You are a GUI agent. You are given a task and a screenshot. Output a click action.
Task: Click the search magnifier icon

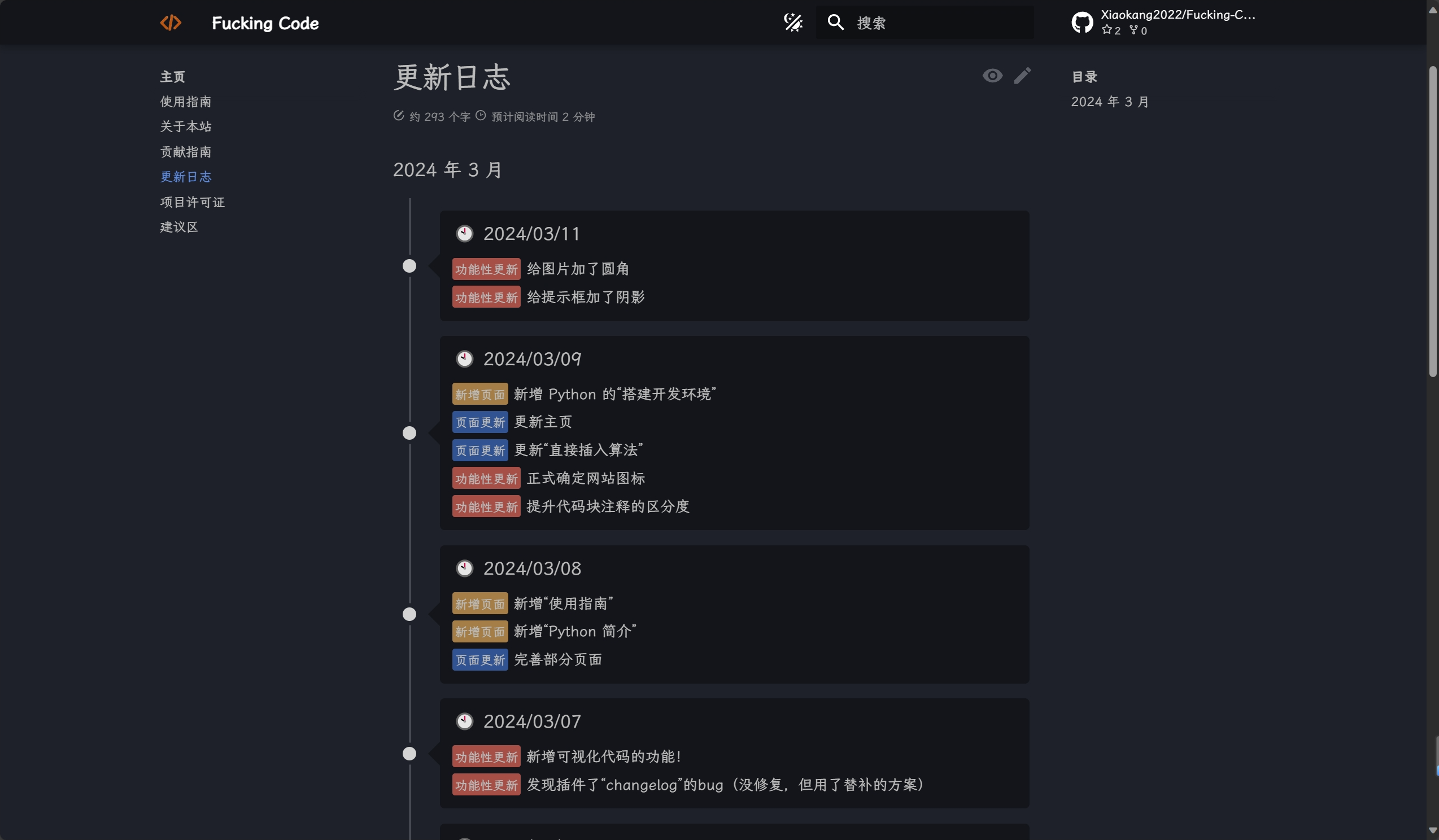pyautogui.click(x=835, y=23)
